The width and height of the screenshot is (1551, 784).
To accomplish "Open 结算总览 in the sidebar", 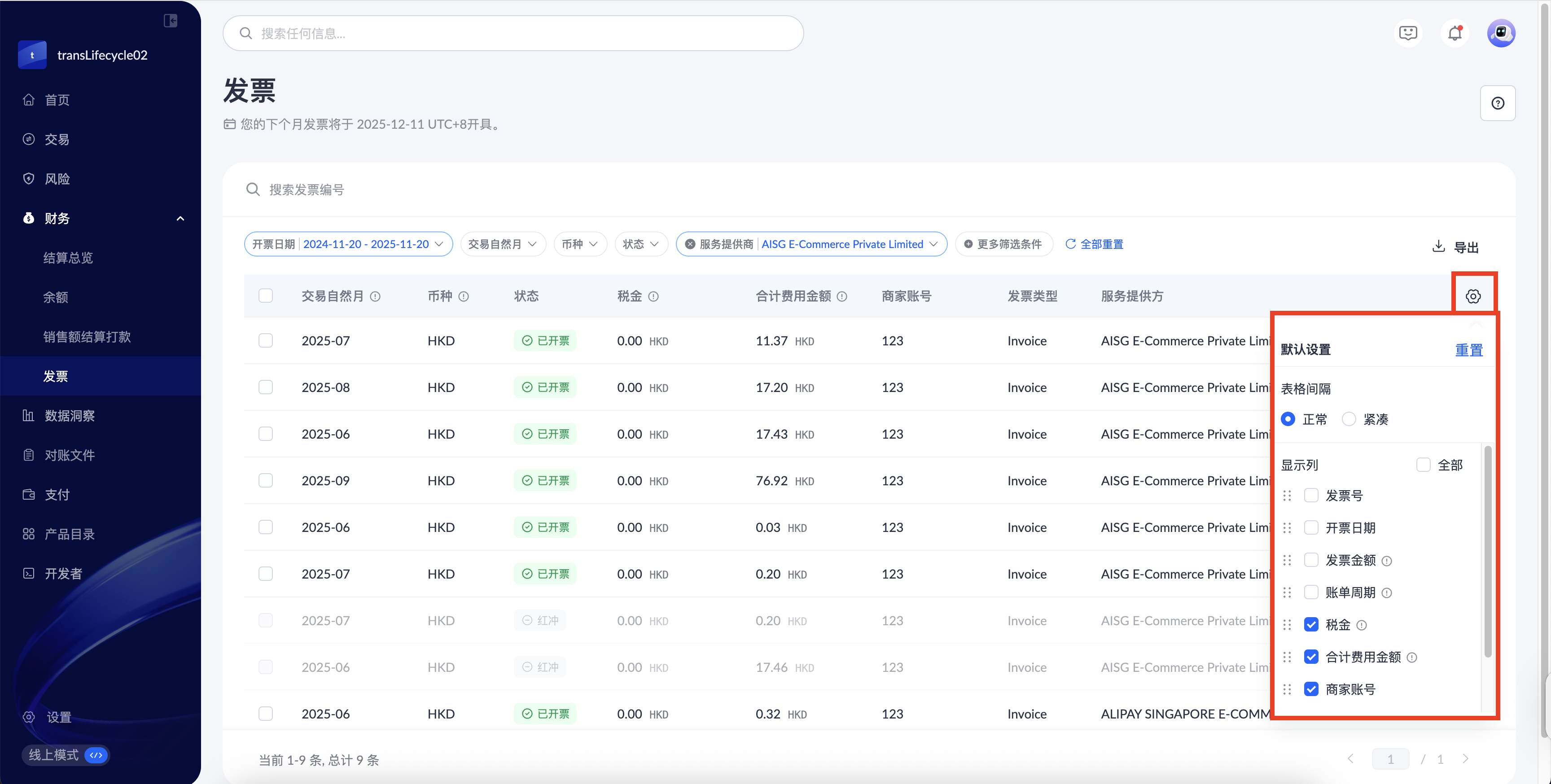I will [68, 258].
